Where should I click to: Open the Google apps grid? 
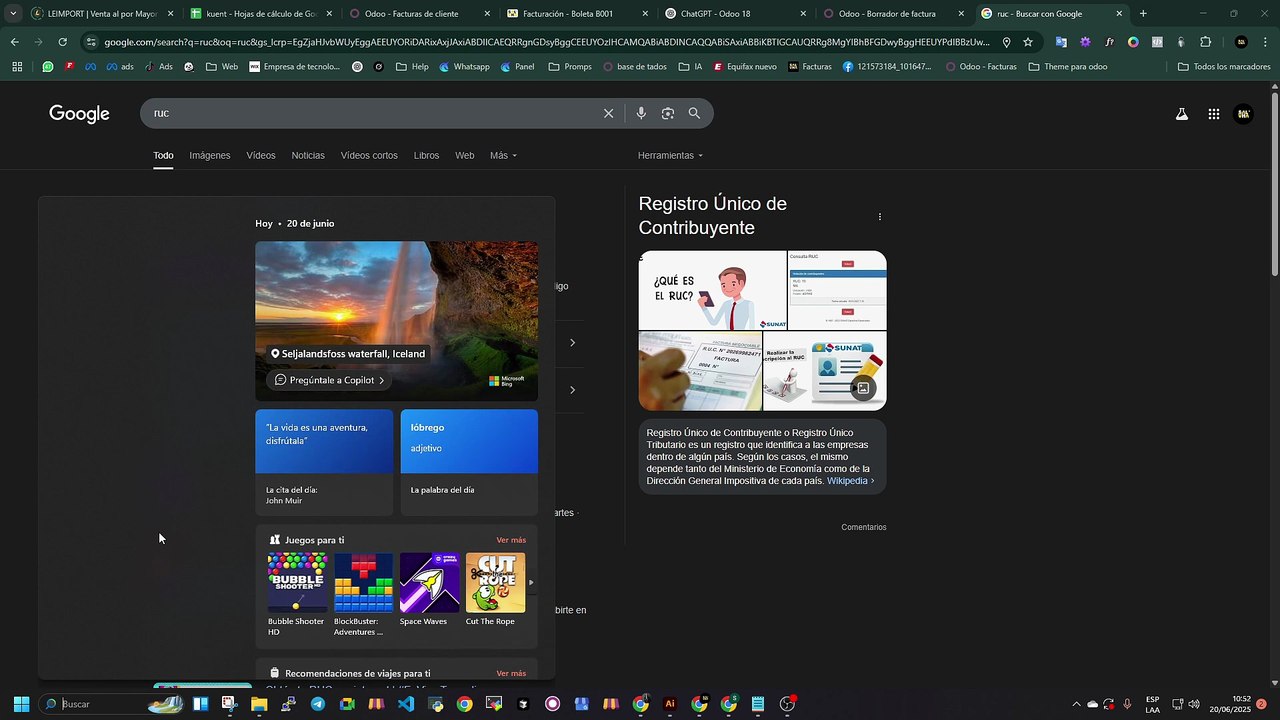click(x=1213, y=114)
